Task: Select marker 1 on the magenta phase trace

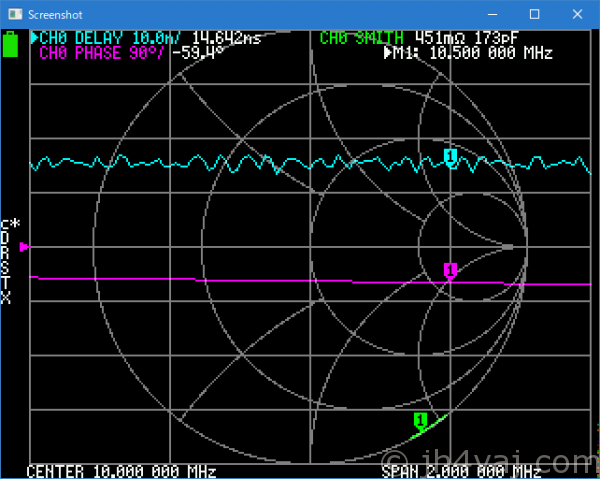Action: click(x=450, y=271)
